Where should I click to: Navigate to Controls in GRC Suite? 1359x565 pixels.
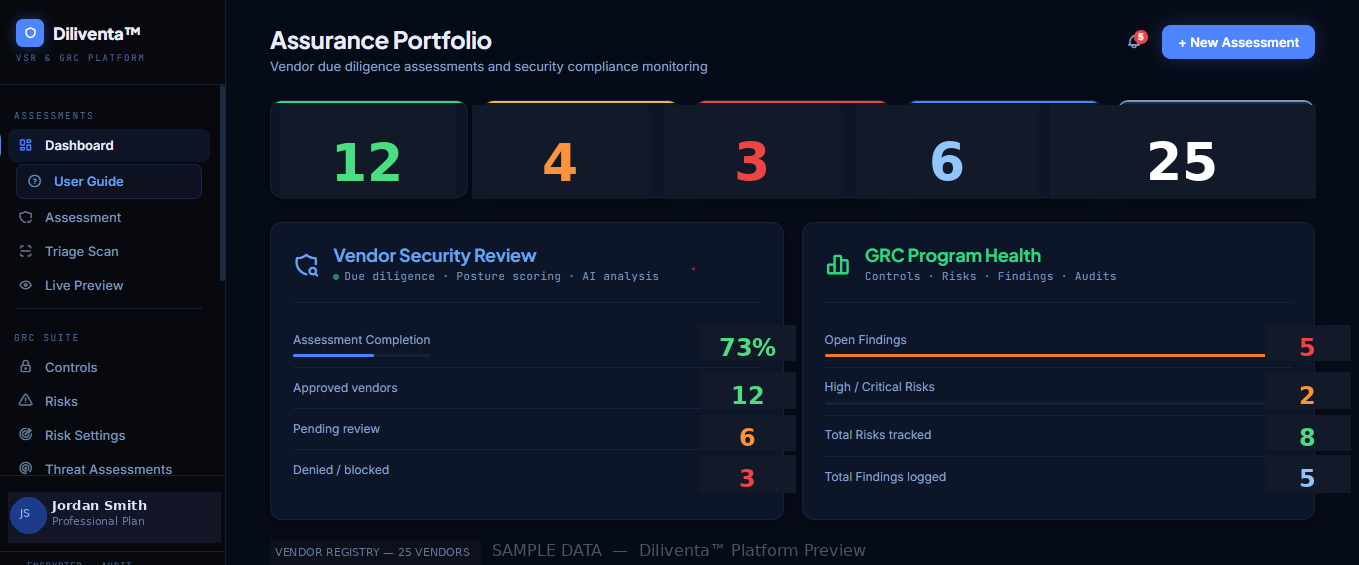tap(109, 367)
